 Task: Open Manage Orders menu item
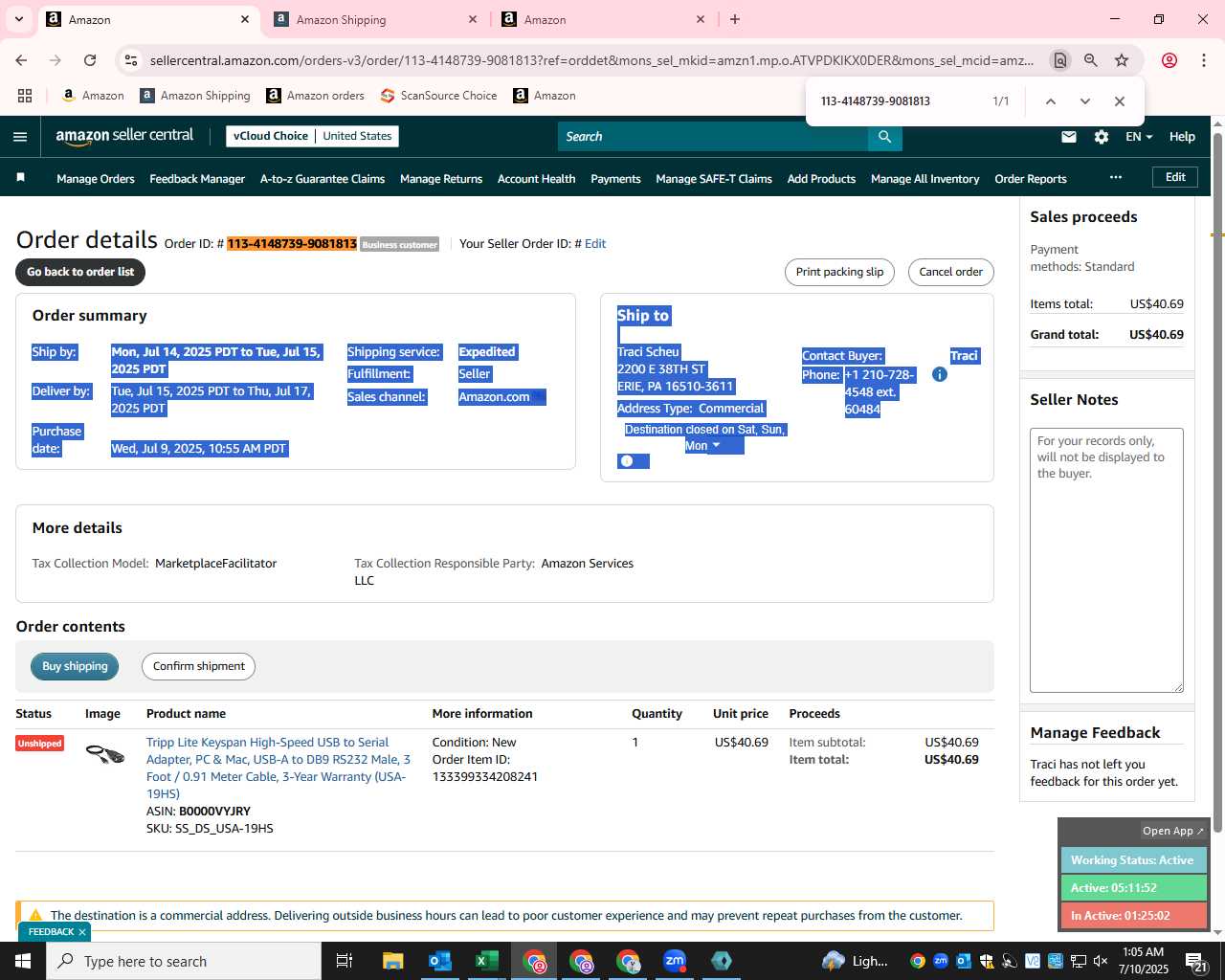coord(96,179)
